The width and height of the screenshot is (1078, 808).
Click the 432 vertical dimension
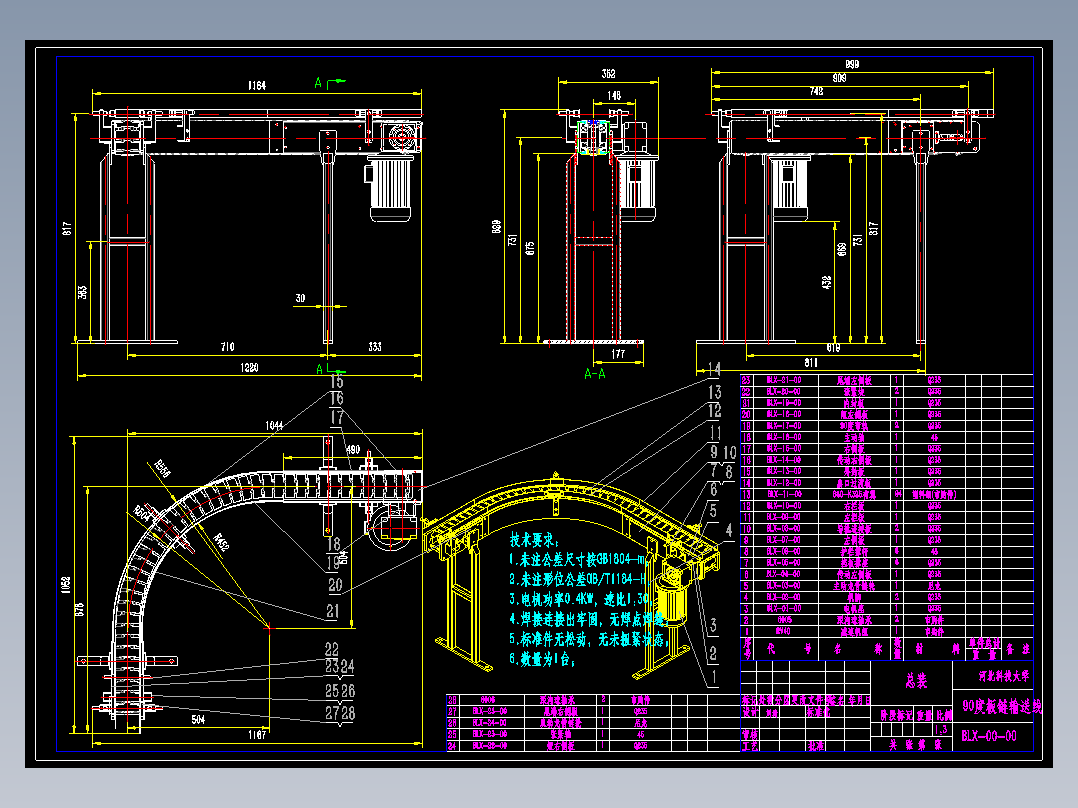(x=827, y=282)
